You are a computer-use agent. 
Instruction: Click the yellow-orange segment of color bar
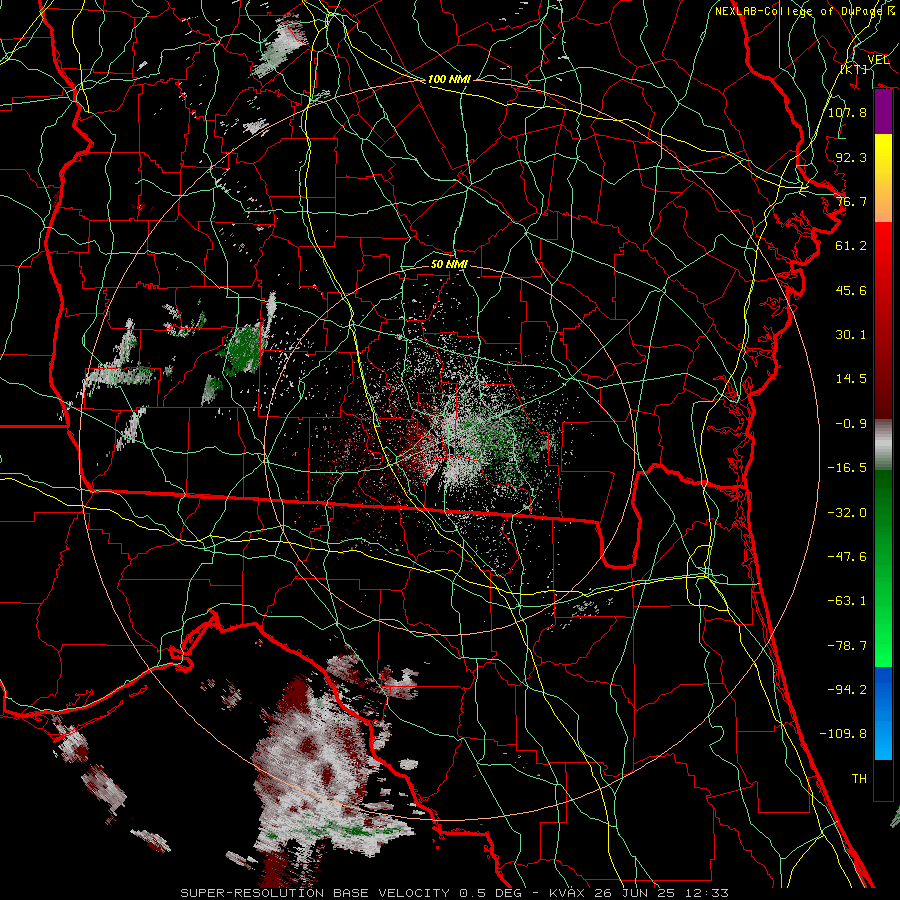tap(883, 178)
